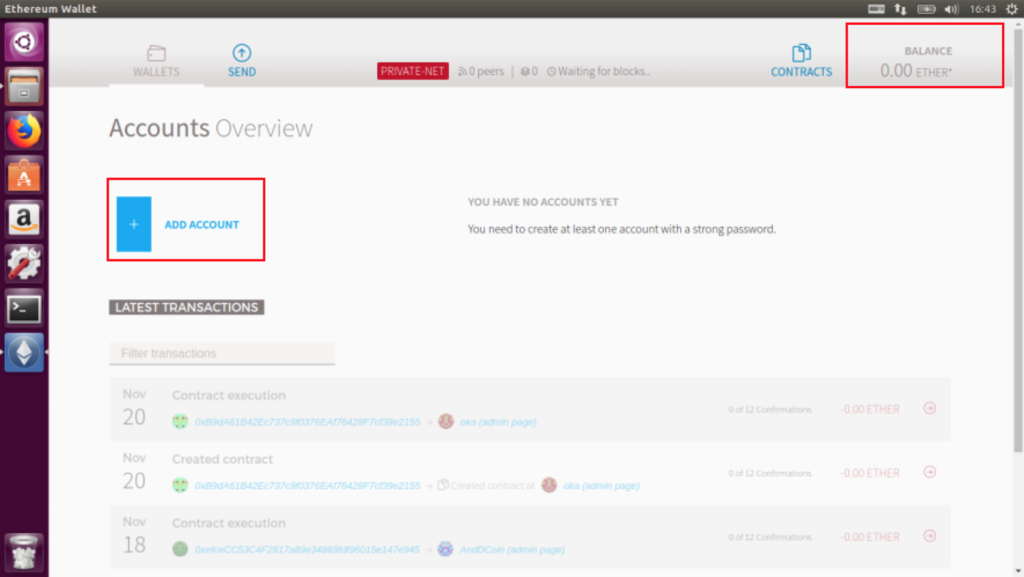
Task: Click sender identicon in Nov 20 Contract execution row
Action: click(x=180, y=421)
